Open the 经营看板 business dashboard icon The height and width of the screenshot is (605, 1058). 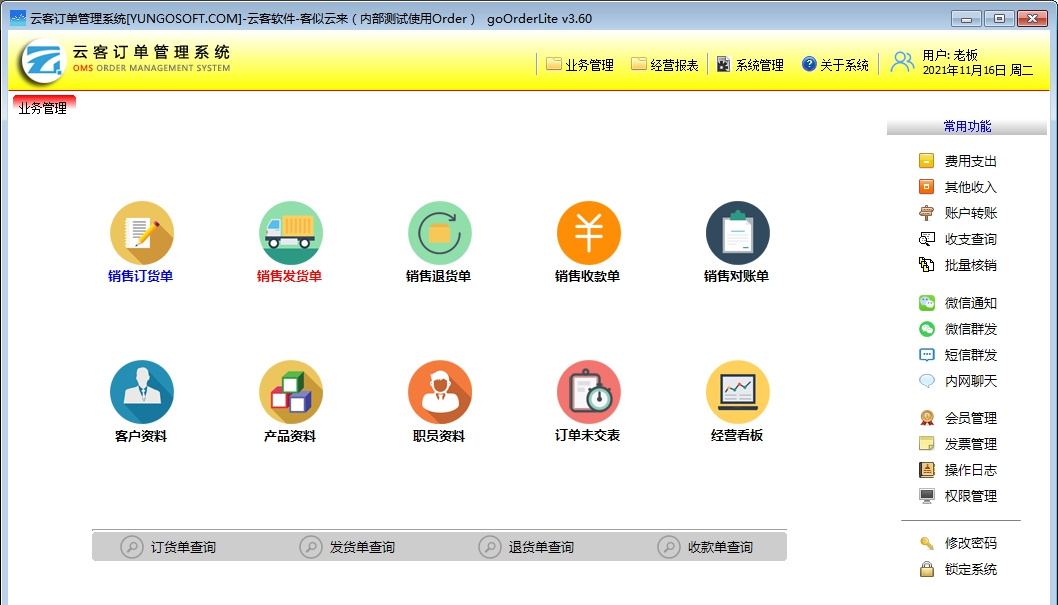737,398
